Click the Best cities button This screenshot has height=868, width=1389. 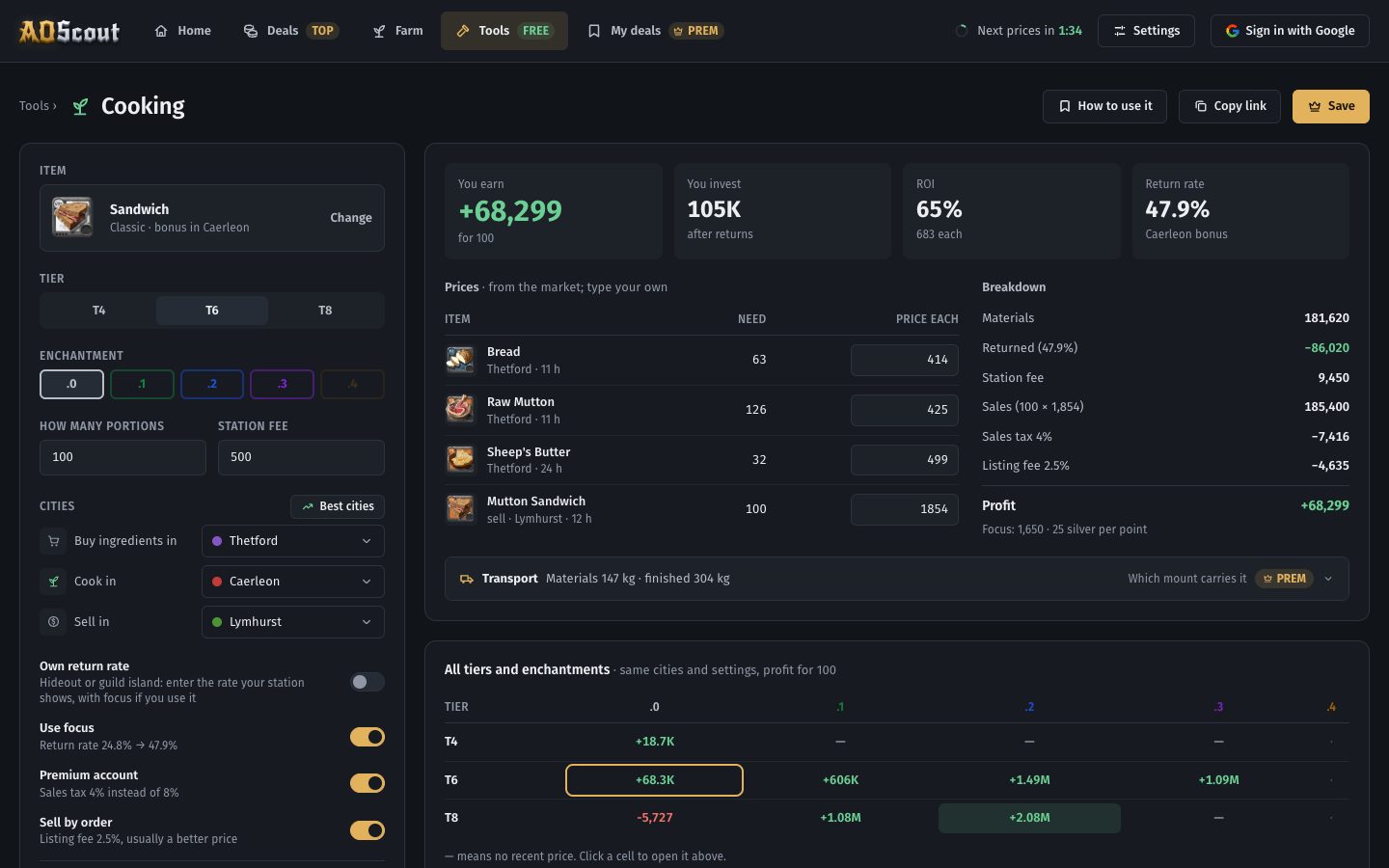click(338, 506)
